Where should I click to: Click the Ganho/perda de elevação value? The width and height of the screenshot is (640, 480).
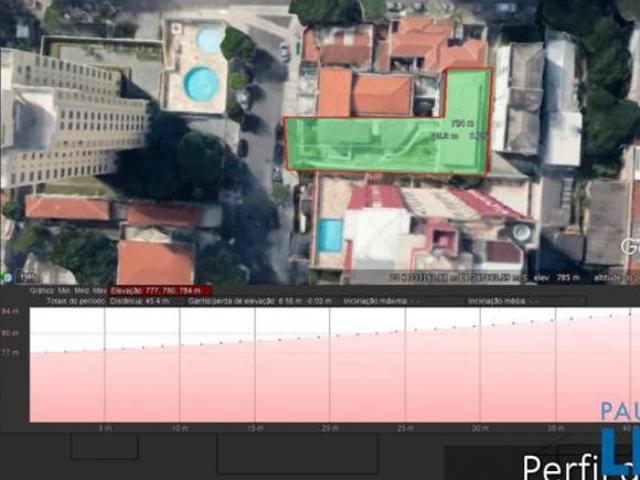click(260, 301)
